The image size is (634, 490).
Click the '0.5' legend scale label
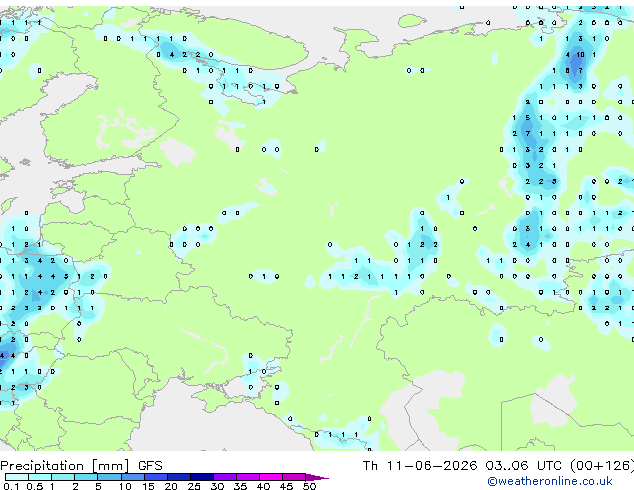pyautogui.click(x=35, y=486)
